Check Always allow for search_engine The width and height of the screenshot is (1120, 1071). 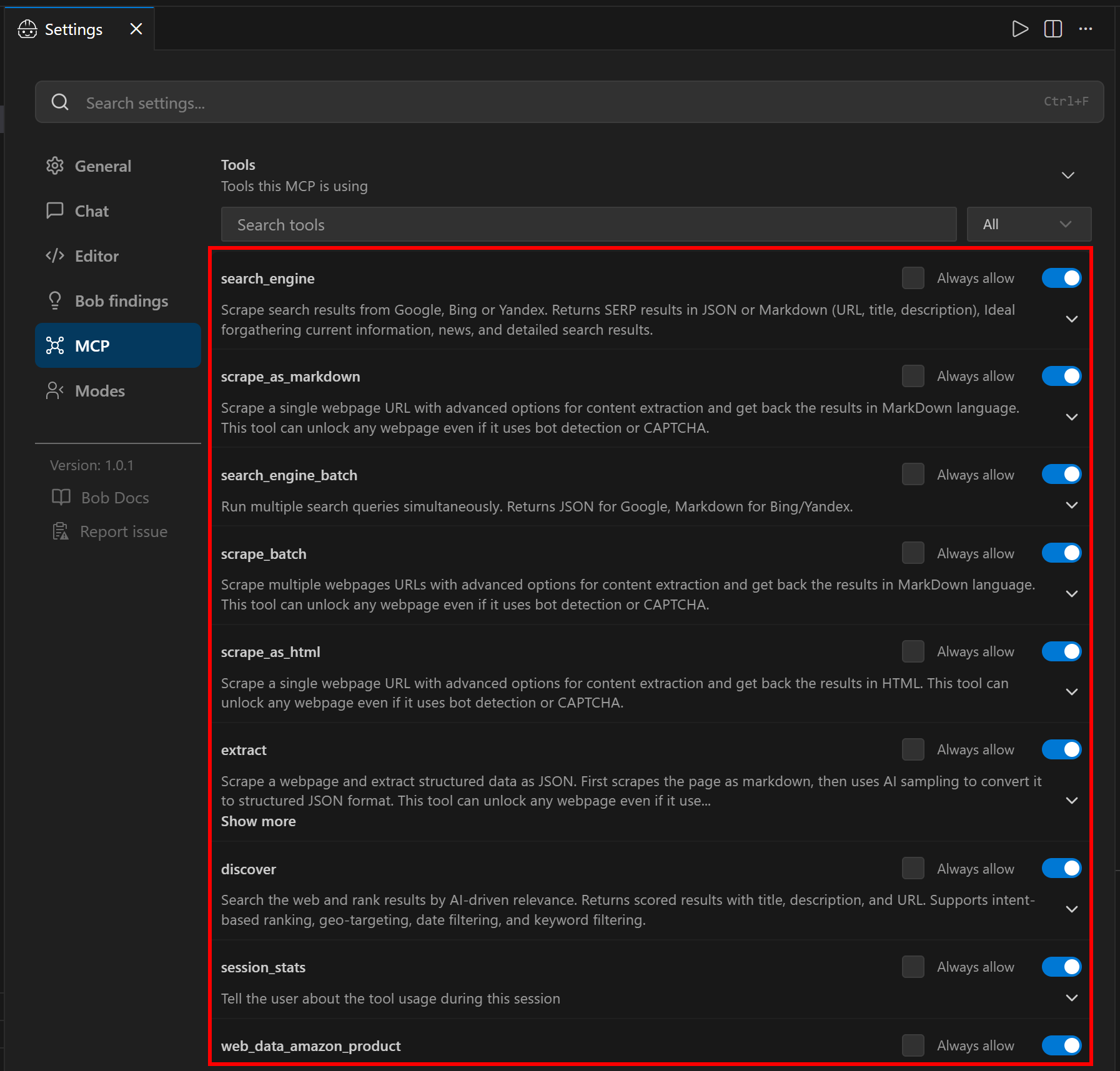coord(913,278)
